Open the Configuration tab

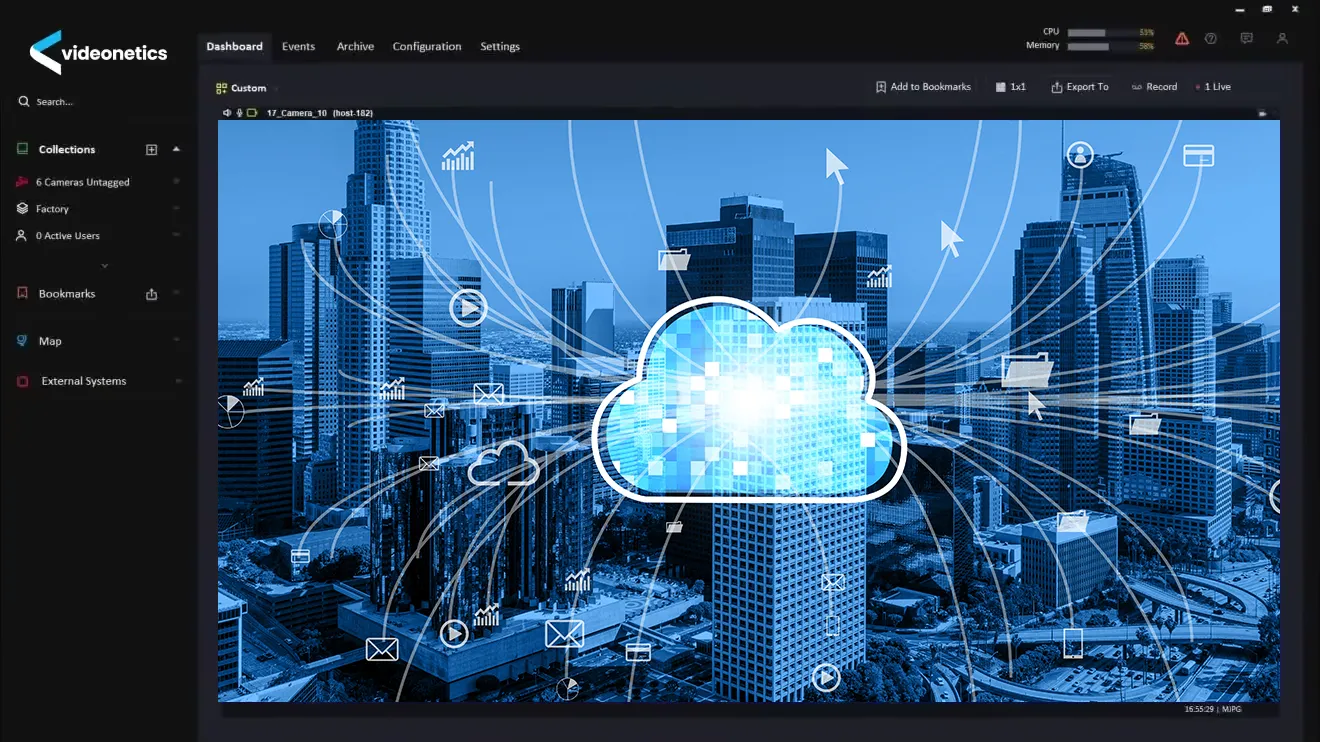point(427,46)
